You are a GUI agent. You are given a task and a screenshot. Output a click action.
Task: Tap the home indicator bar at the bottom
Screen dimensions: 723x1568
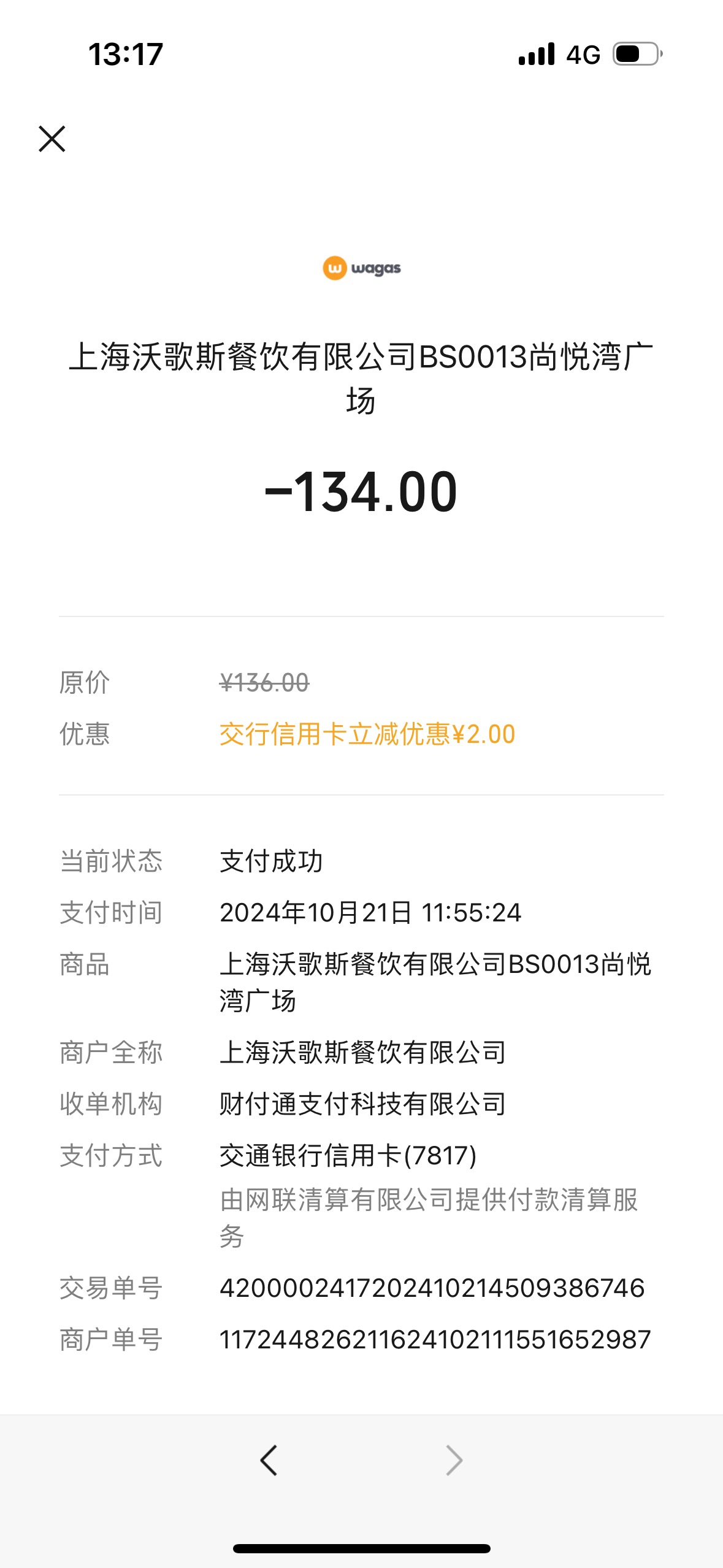pyautogui.click(x=362, y=1548)
